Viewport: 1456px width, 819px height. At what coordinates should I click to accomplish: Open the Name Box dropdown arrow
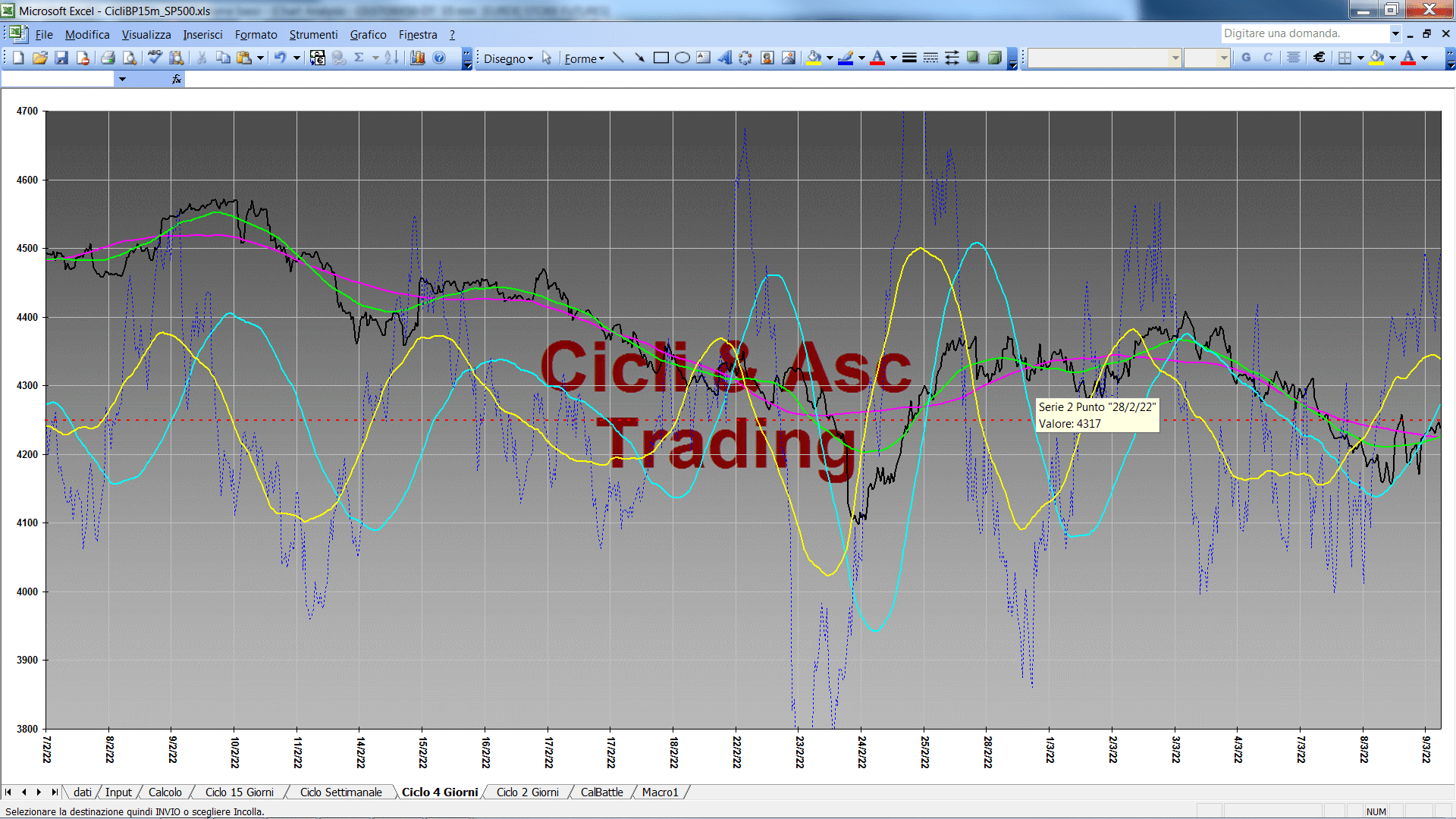[121, 79]
